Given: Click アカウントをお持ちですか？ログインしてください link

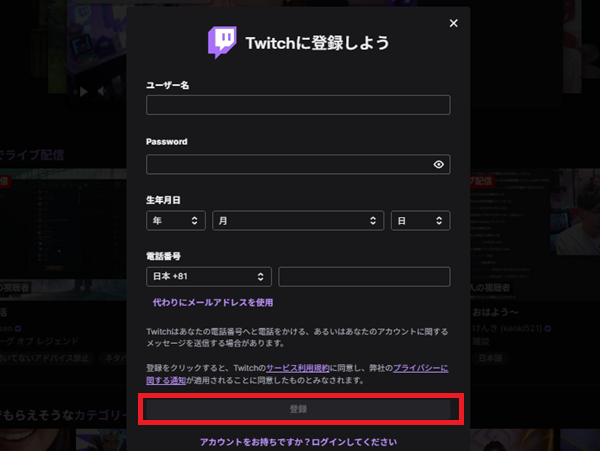Looking at the screenshot, I should pos(298,442).
